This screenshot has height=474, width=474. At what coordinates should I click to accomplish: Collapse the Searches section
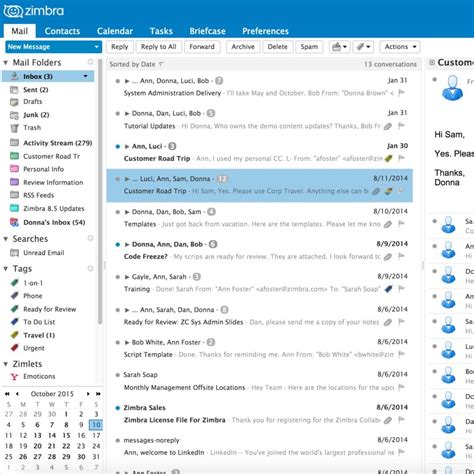(6, 239)
